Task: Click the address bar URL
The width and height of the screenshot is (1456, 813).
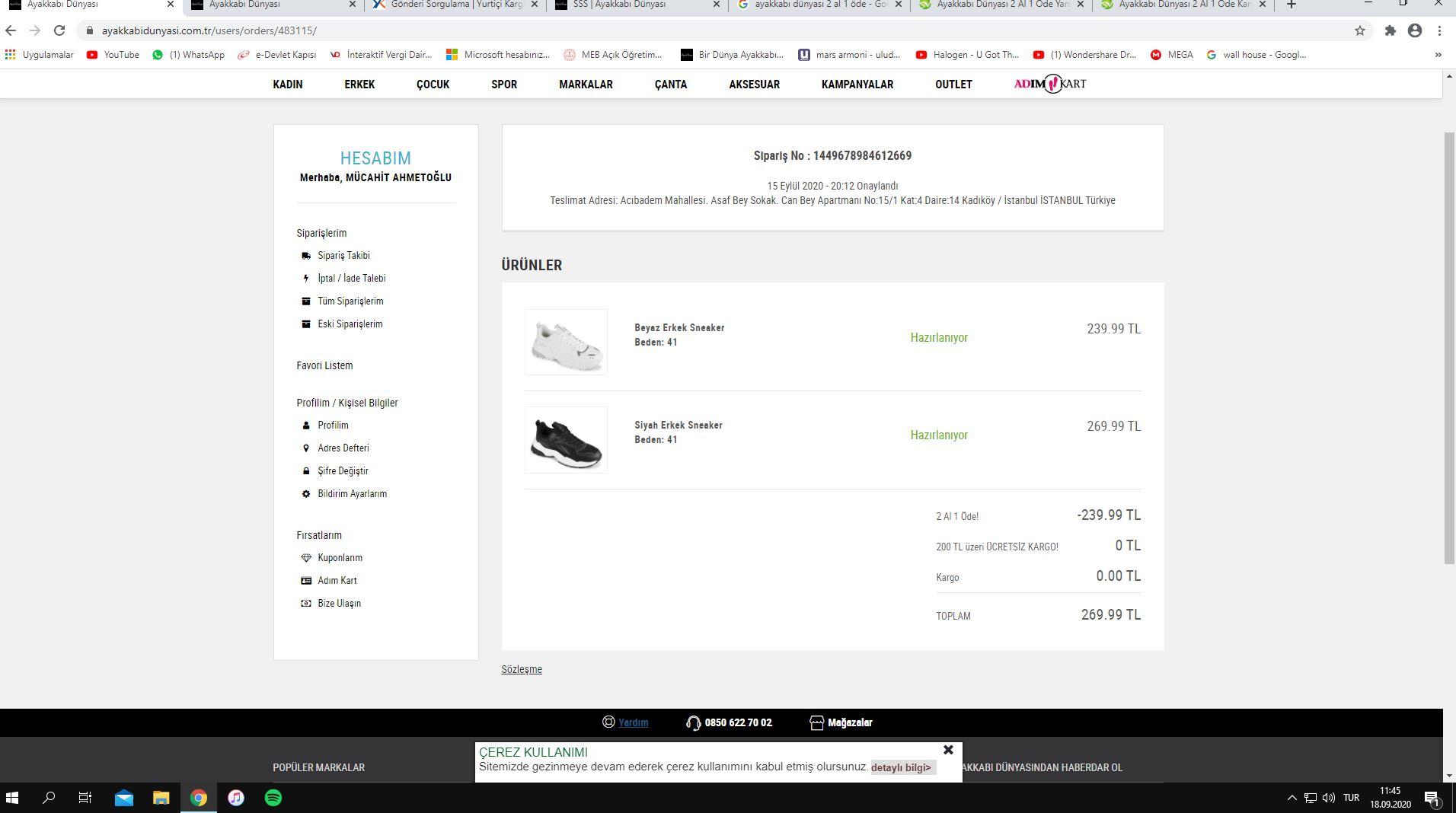Action: [x=209, y=30]
